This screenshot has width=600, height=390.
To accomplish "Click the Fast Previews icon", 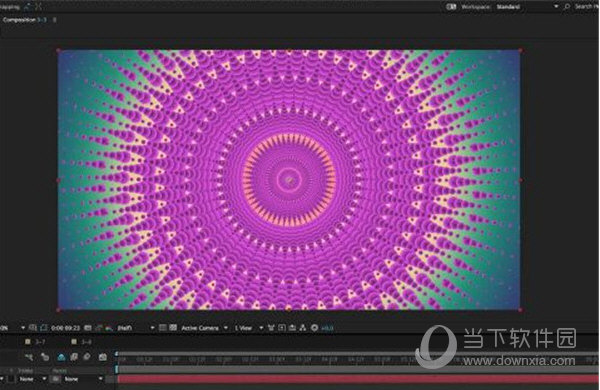I will pyautogui.click(x=282, y=328).
